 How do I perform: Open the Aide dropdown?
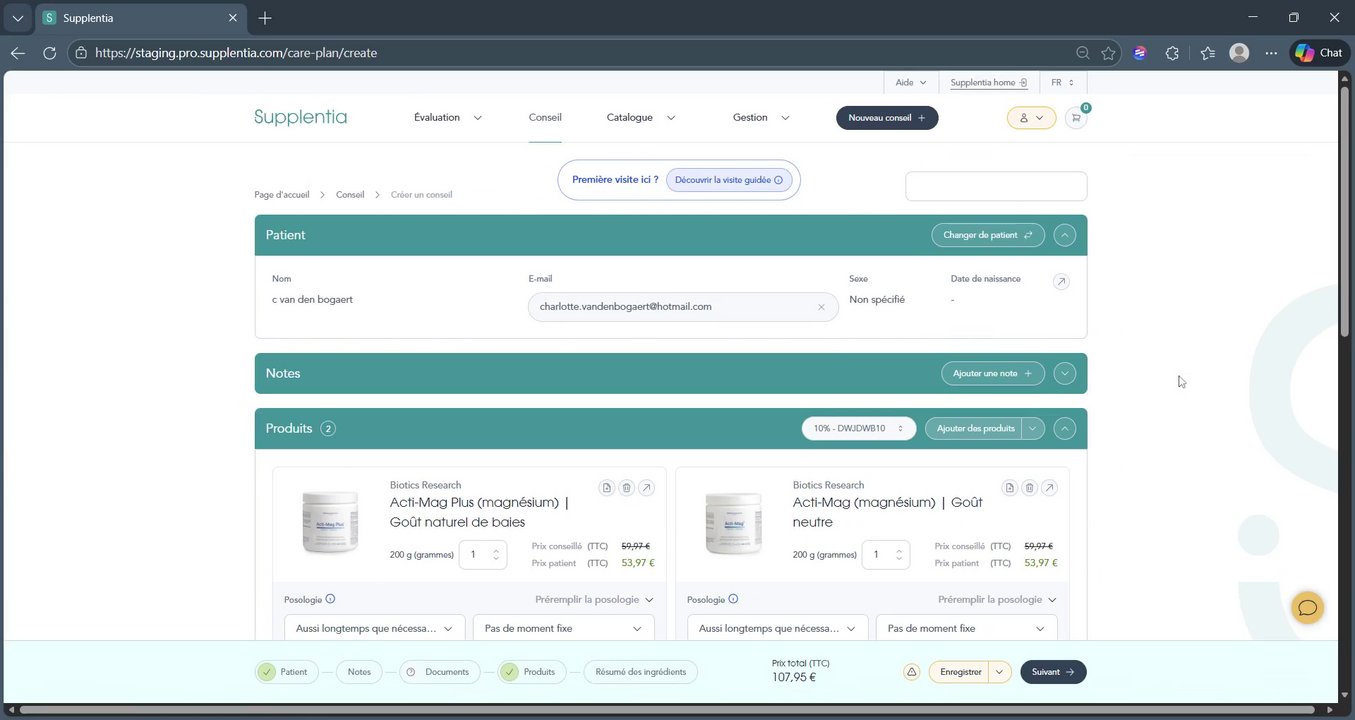pyautogui.click(x=911, y=82)
